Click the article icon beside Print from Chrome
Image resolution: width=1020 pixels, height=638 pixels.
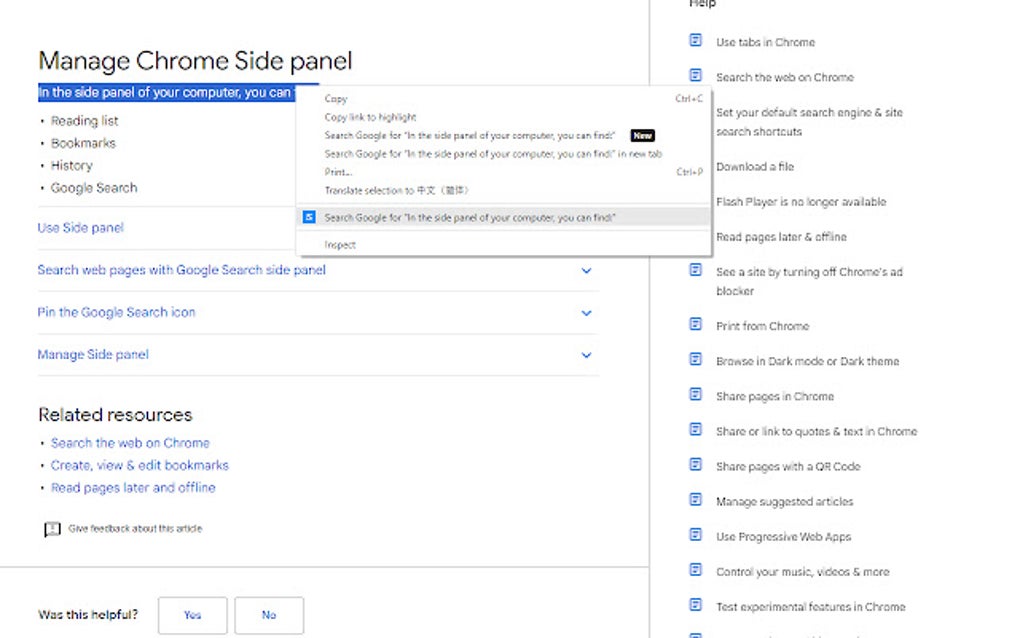pos(696,325)
